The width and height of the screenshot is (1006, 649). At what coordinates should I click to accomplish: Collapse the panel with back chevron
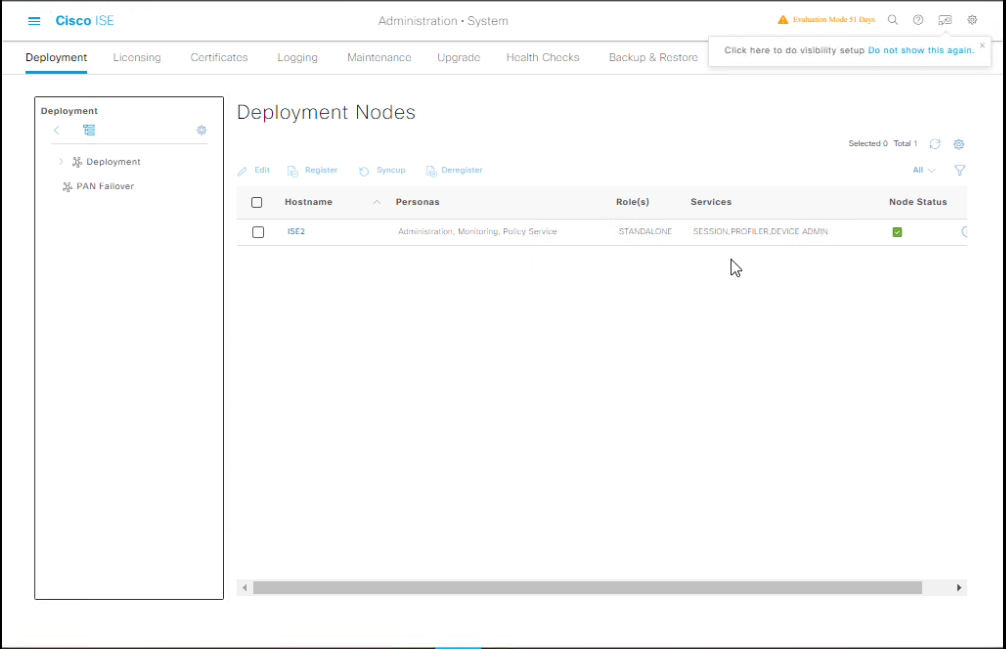[x=57, y=130]
